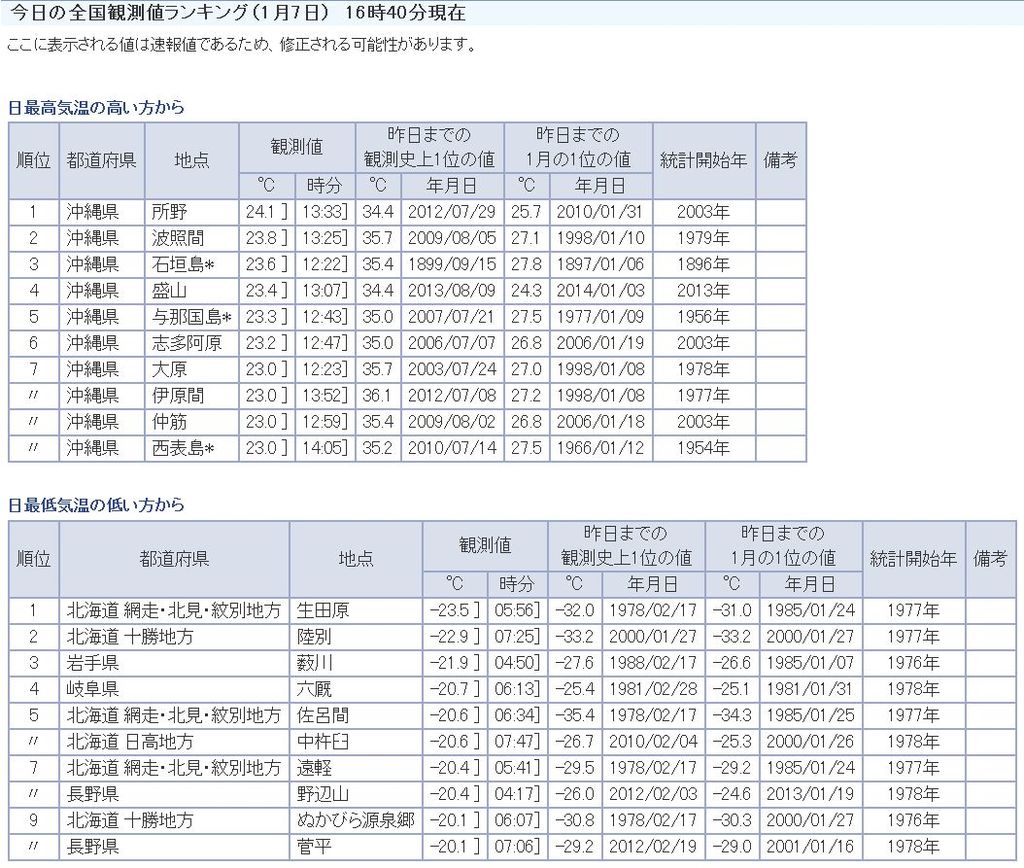Click the 与那国島* station cell
The height and width of the screenshot is (868, 1024).
191,317
